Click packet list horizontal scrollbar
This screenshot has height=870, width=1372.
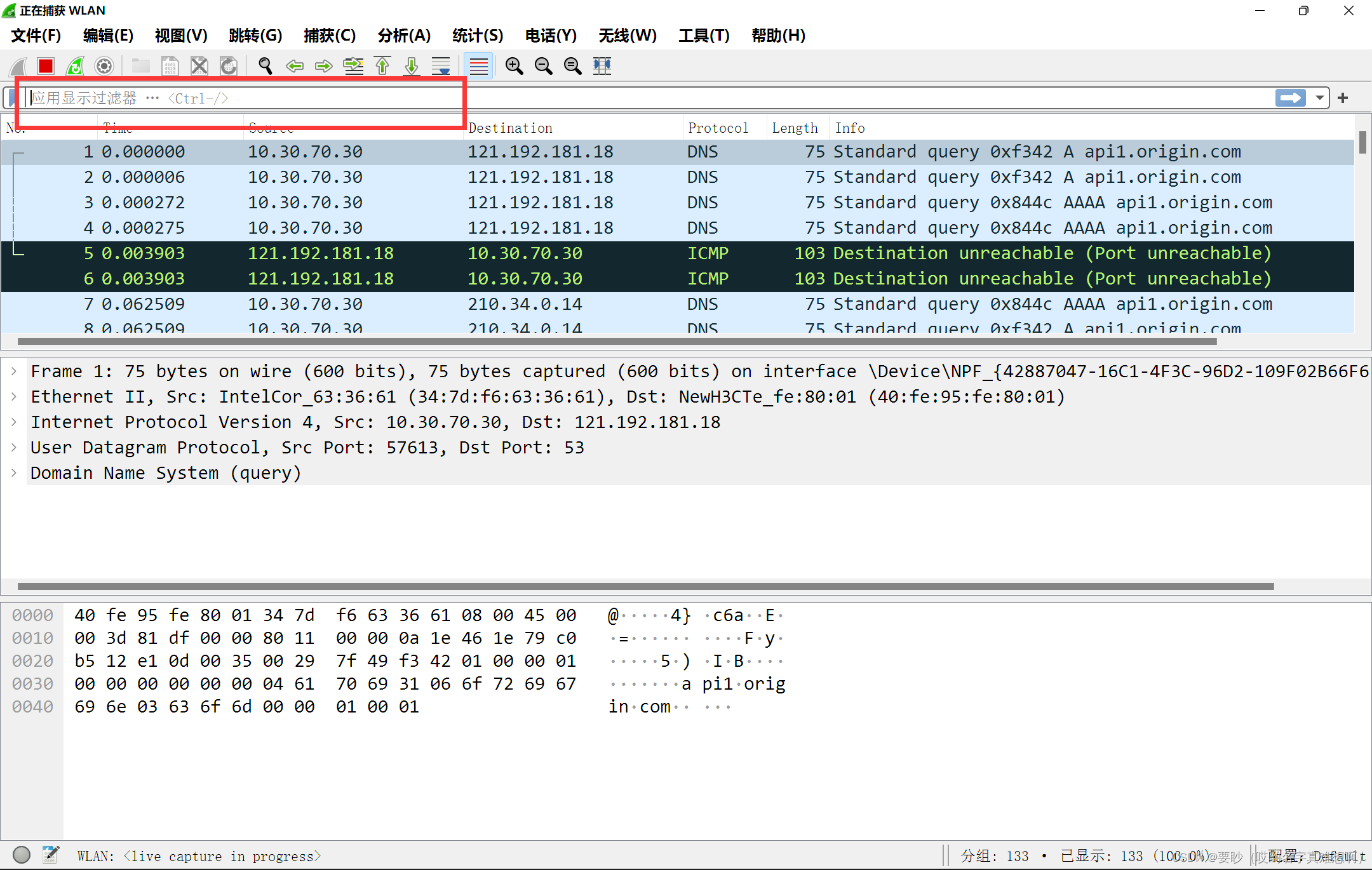click(x=617, y=341)
